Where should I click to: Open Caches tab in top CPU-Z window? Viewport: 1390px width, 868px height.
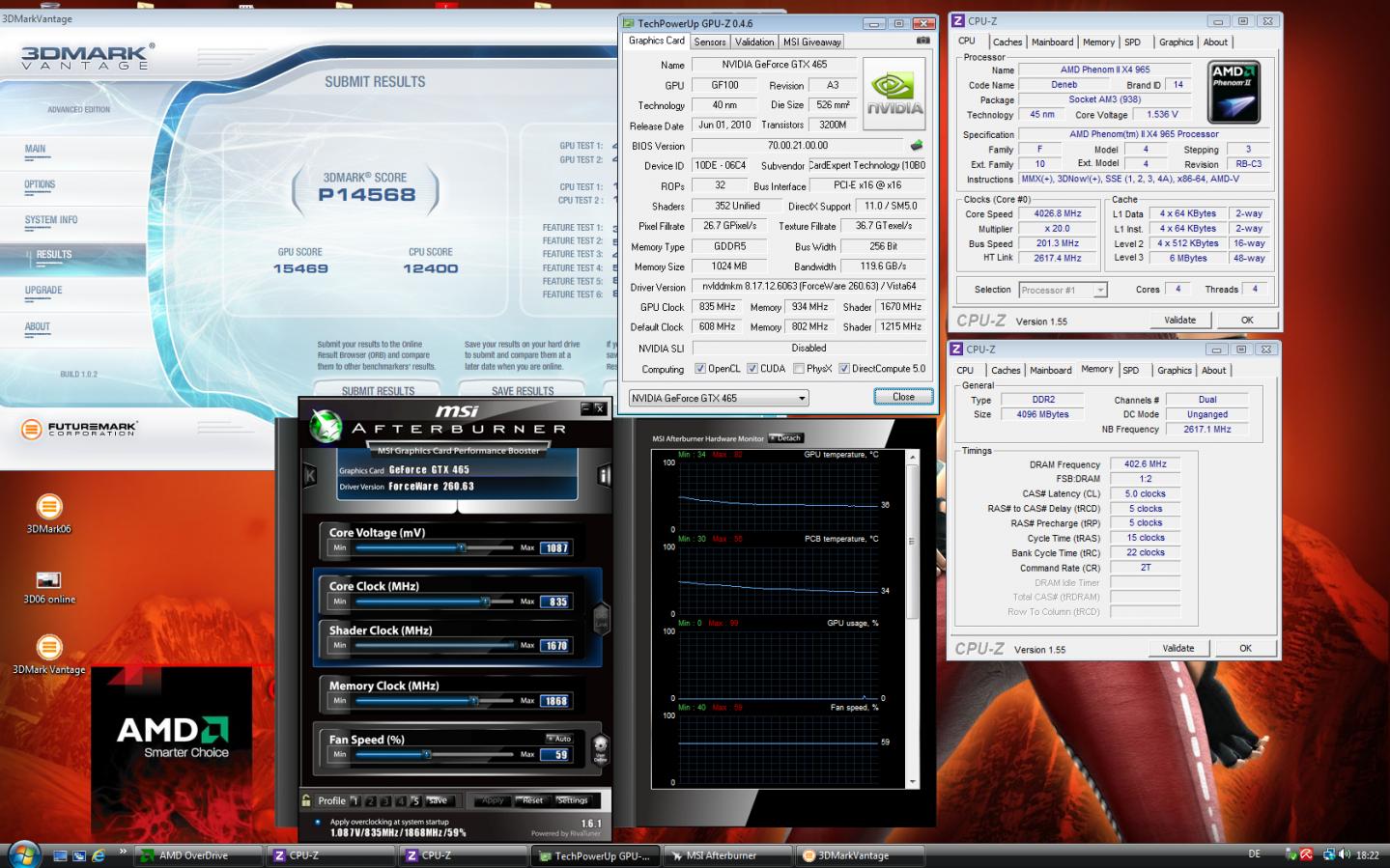pos(1007,42)
